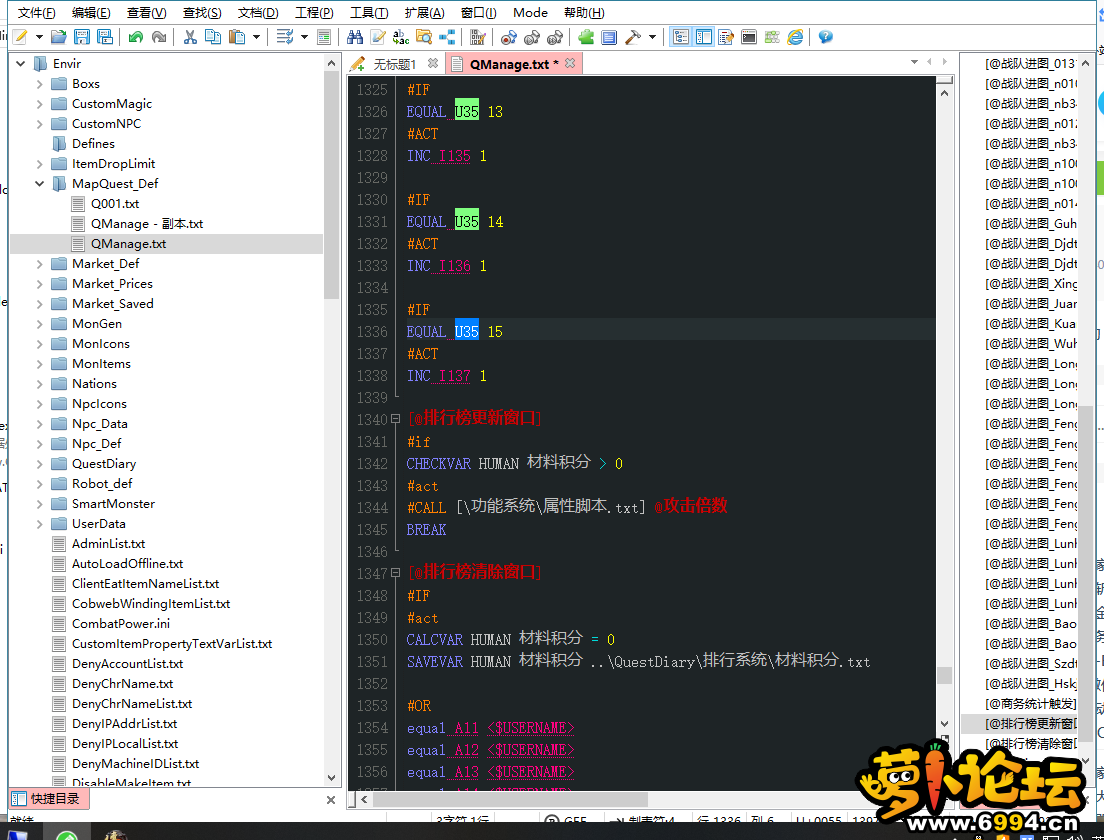Switch to the 无标题1 tab
The width and height of the screenshot is (1104, 840).
[394, 64]
